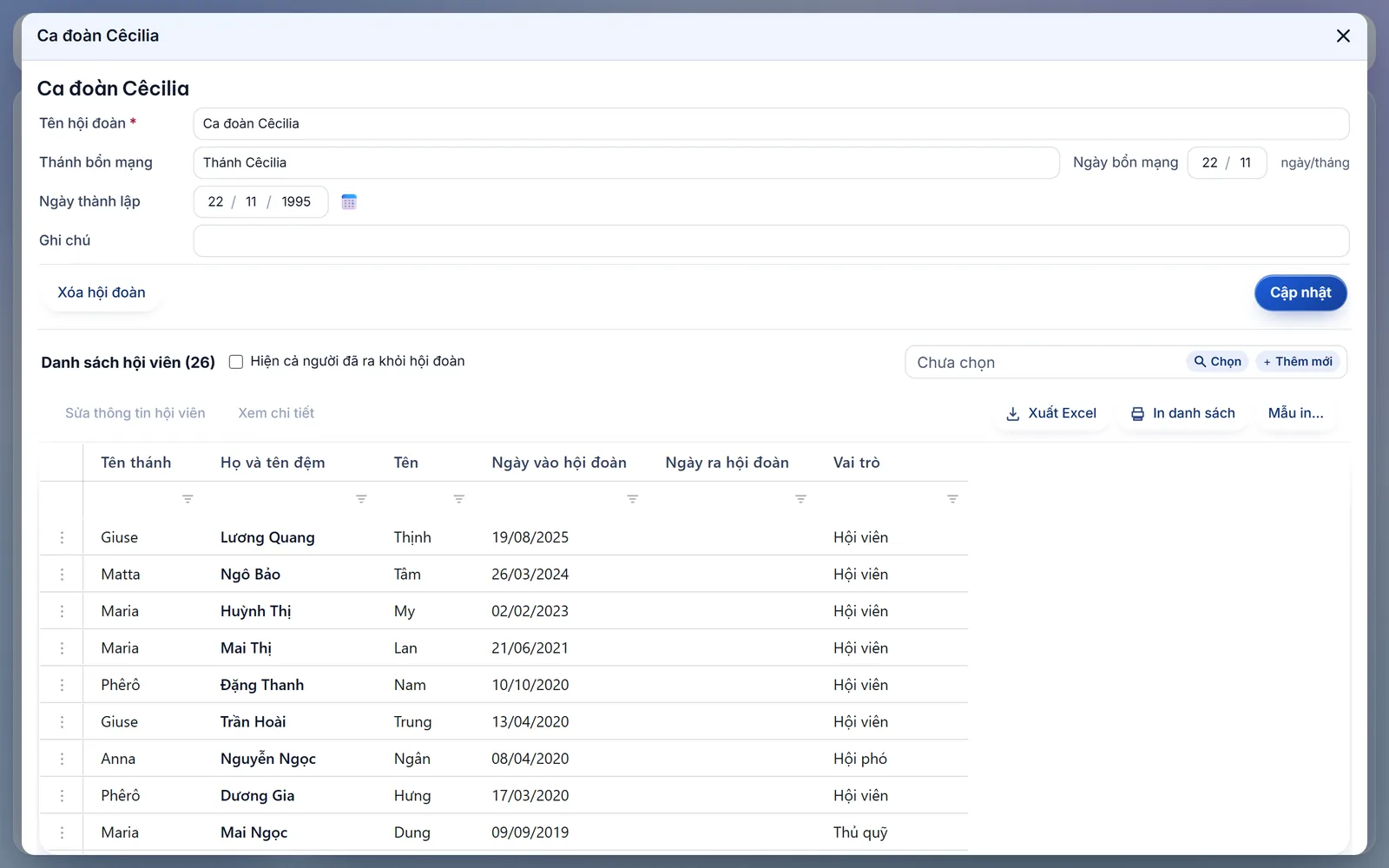Open row menu for Đặng Thanh Nam
This screenshot has width=1389, height=868.
(x=62, y=685)
